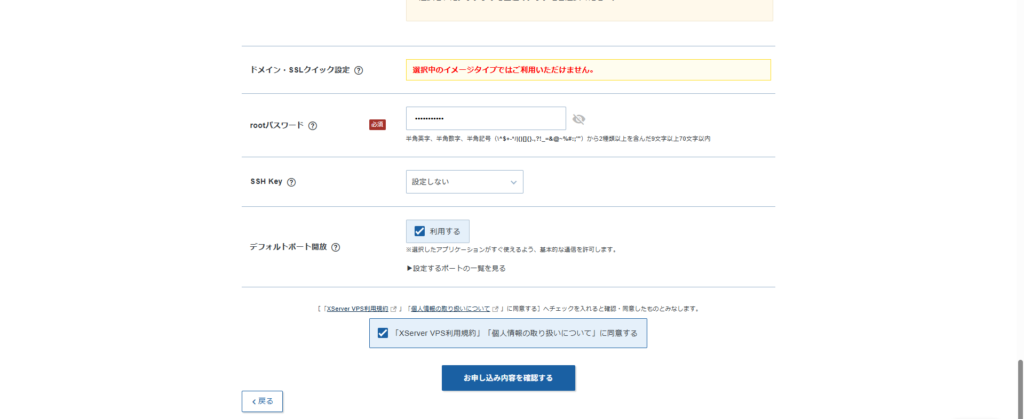1024x419 pixels.
Task: Open help for ドメイン・SSLクイック設定
Action: [x=358, y=70]
